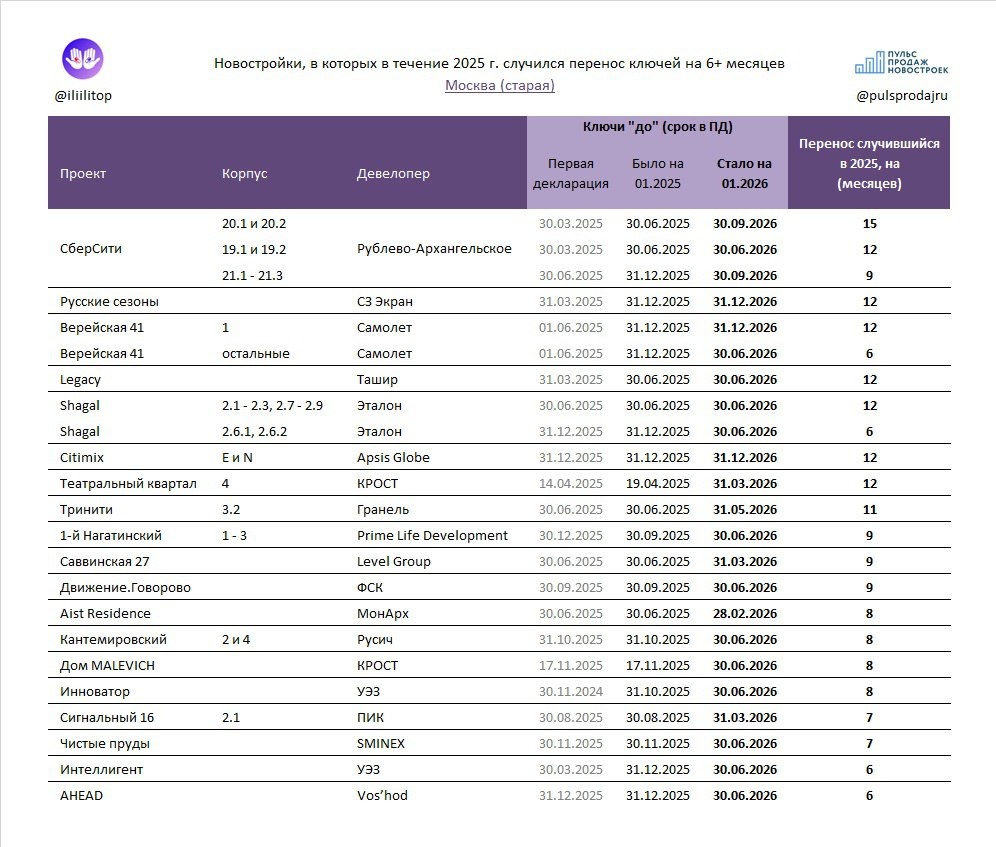Select the Проект column header
The height and width of the screenshot is (847, 996).
[83, 173]
